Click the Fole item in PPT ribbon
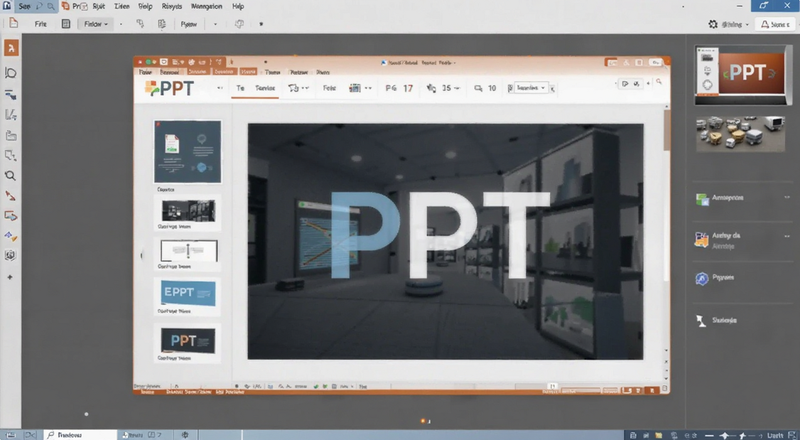The image size is (800, 440). pos(330,88)
